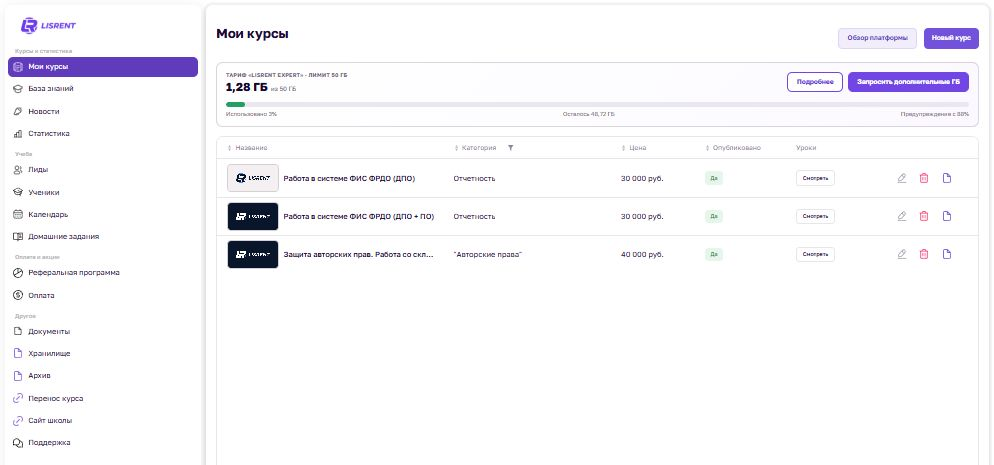Click published badge Да for Защита авторских прав
Screen dimensions: 994x465
714,255
